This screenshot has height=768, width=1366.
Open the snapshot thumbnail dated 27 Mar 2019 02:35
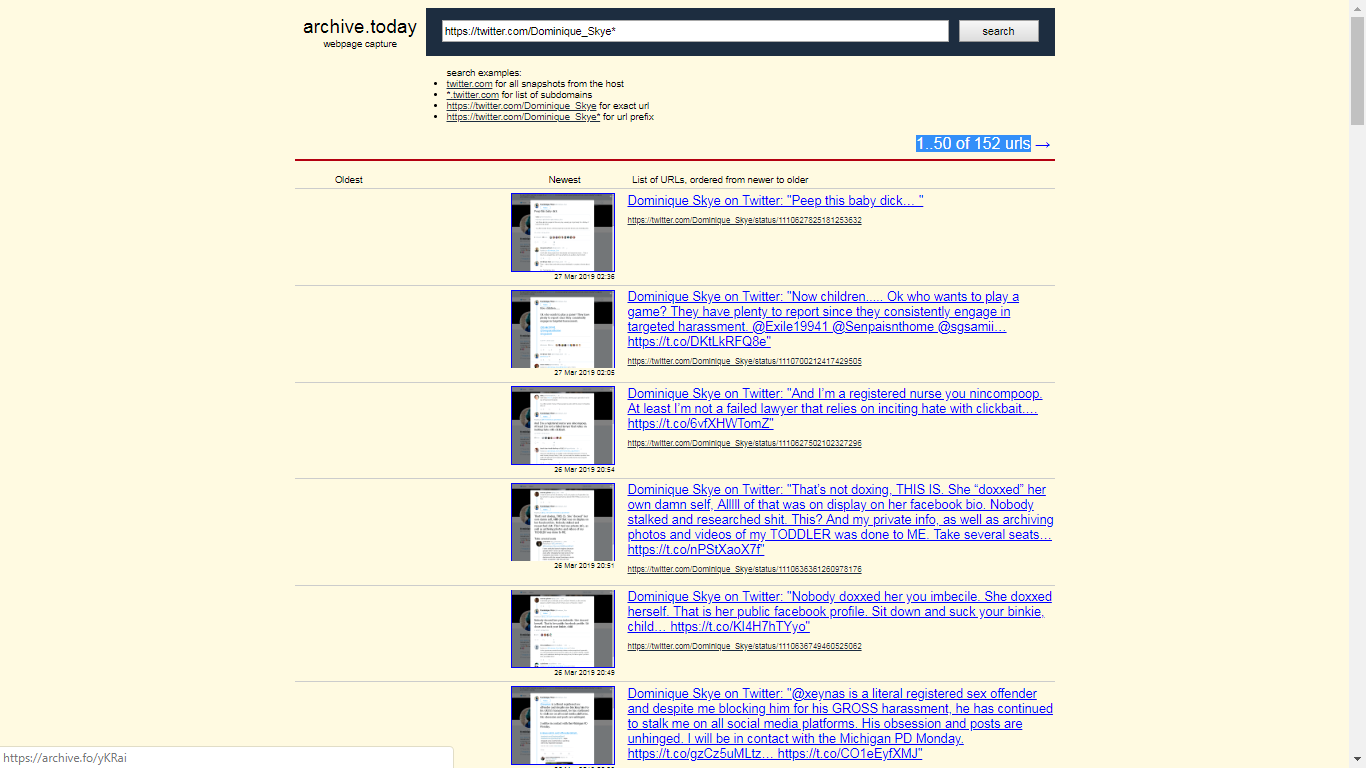(563, 232)
